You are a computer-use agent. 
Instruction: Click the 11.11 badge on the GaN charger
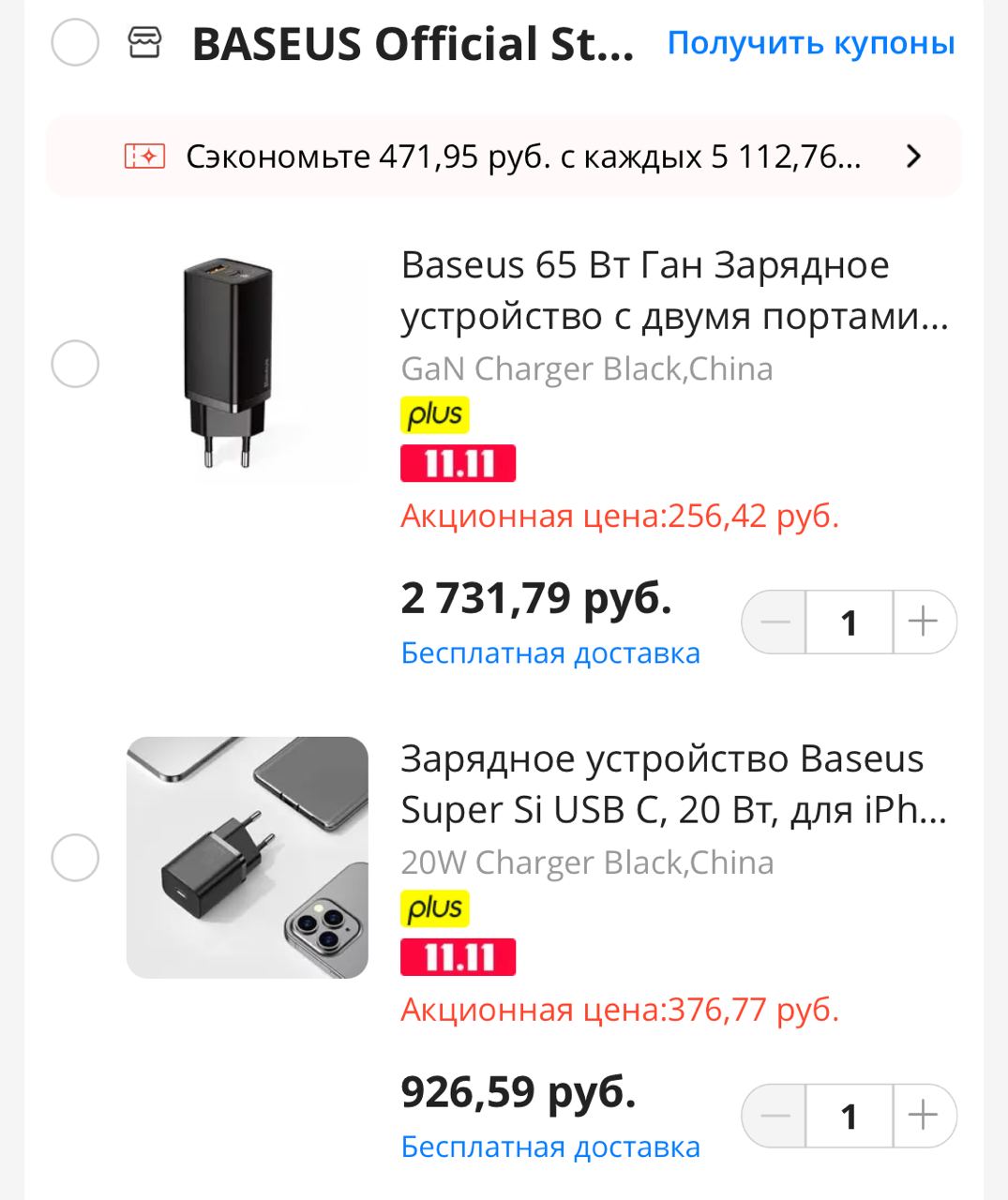[x=458, y=463]
